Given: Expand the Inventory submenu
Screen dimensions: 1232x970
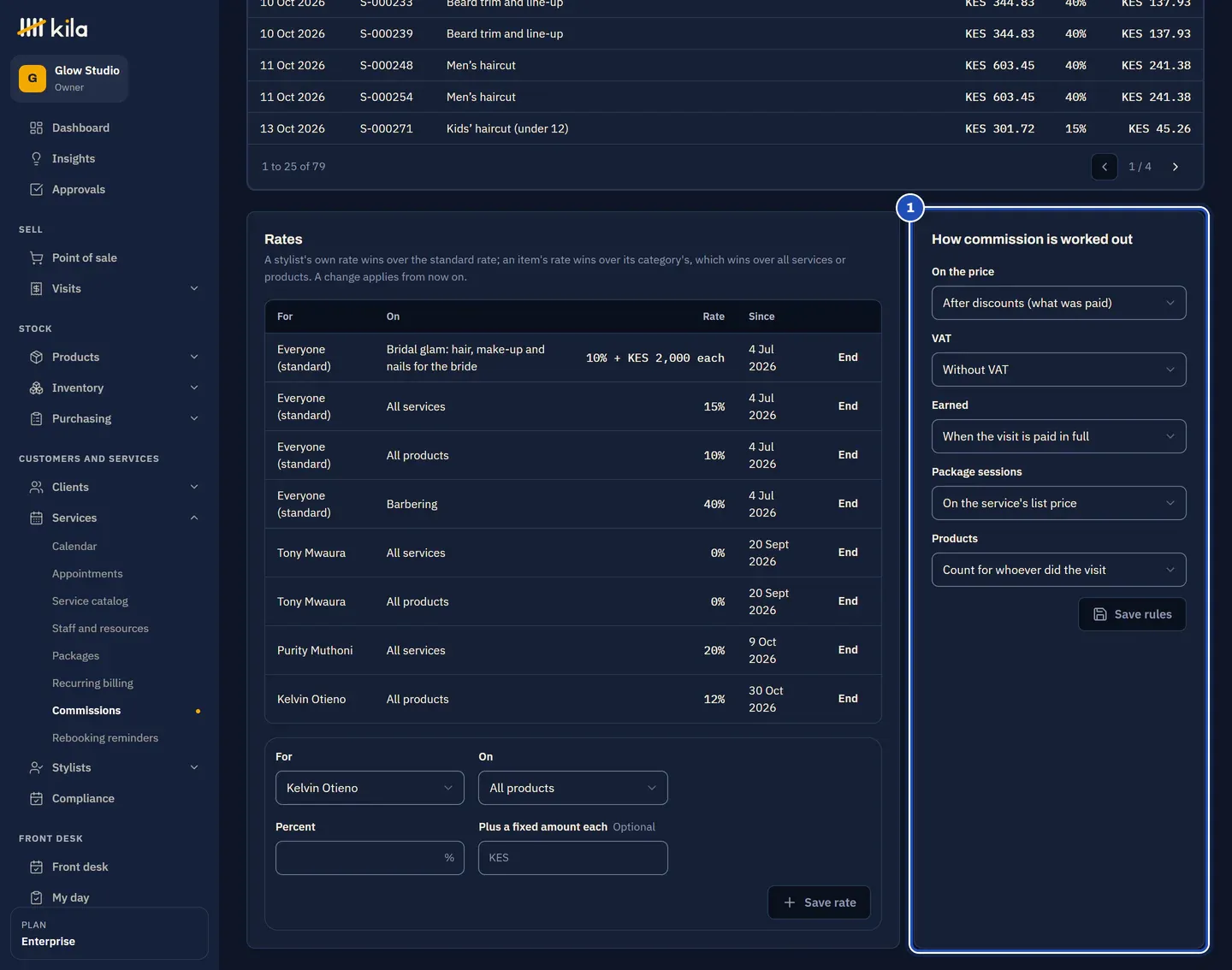Looking at the screenshot, I should tap(194, 387).
